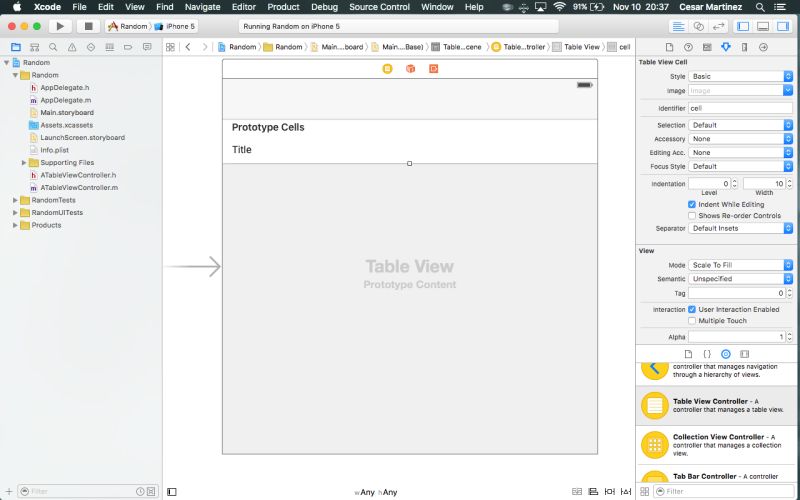The width and height of the screenshot is (800, 500).
Task: Open the Debug menu
Action: 324,7
